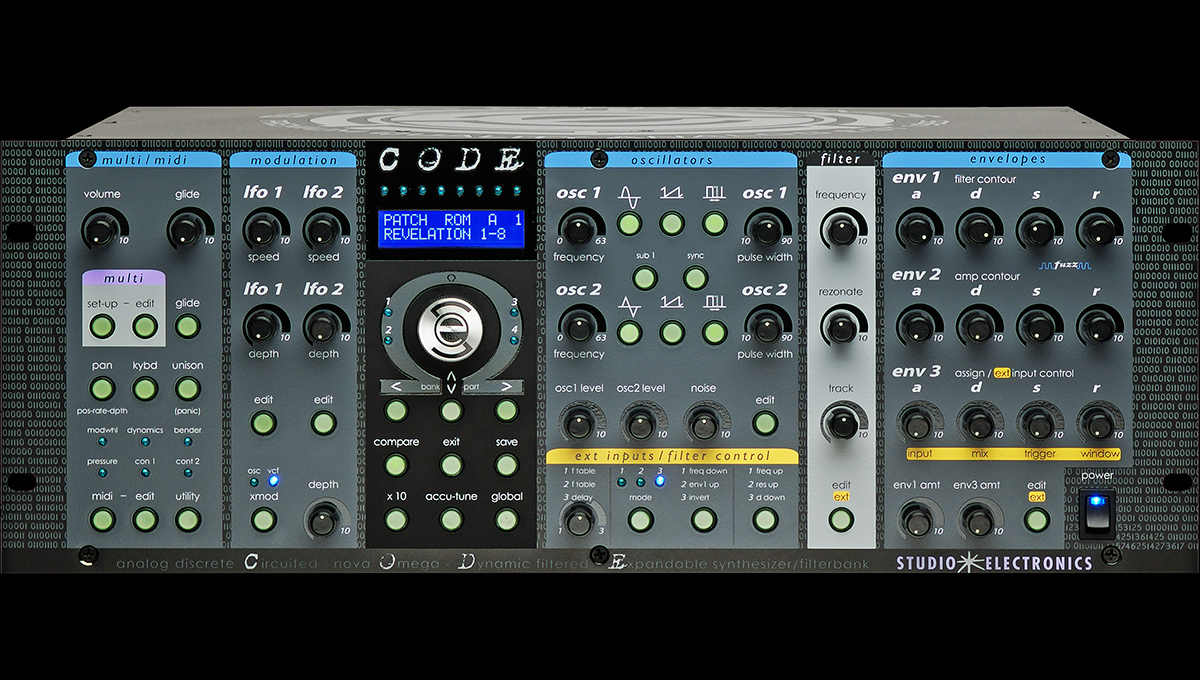
Task: Click the button under the part right arrow
Action: click(507, 410)
